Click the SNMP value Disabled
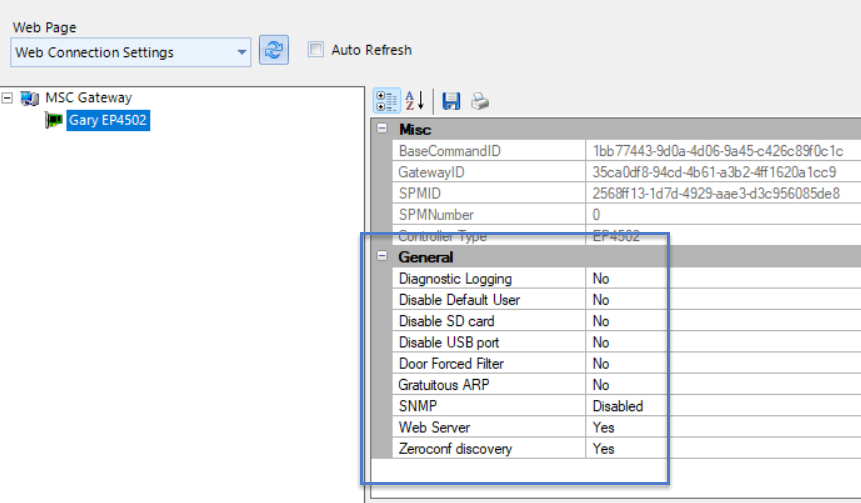 click(x=618, y=406)
